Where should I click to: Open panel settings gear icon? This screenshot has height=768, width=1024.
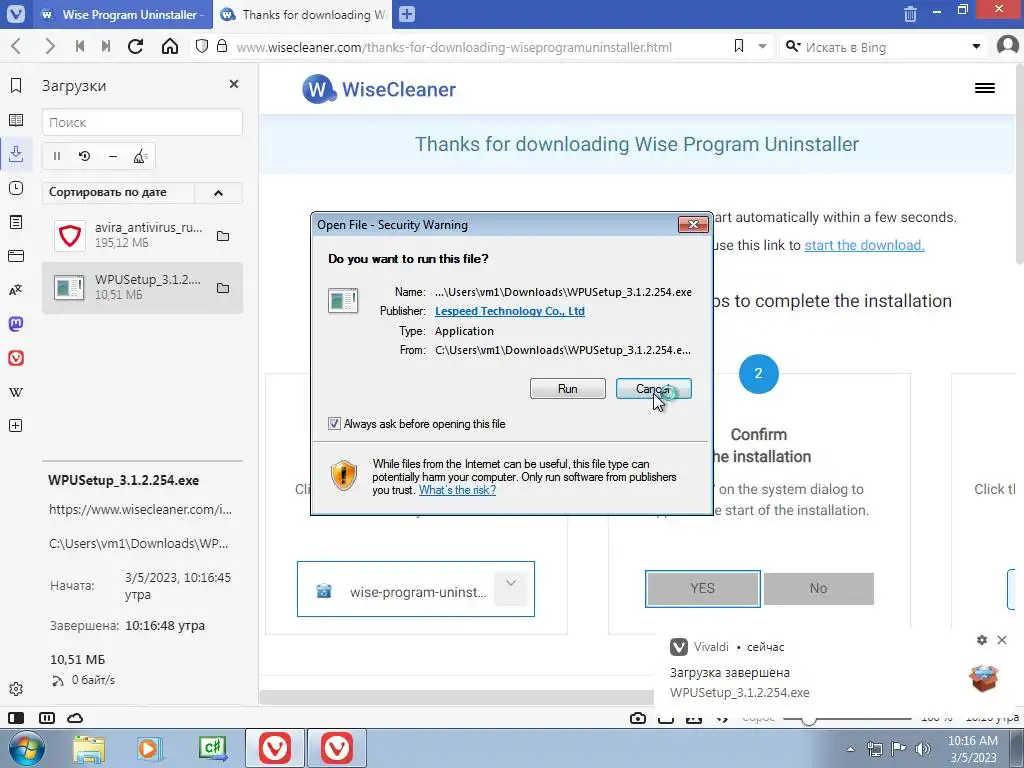click(16, 688)
